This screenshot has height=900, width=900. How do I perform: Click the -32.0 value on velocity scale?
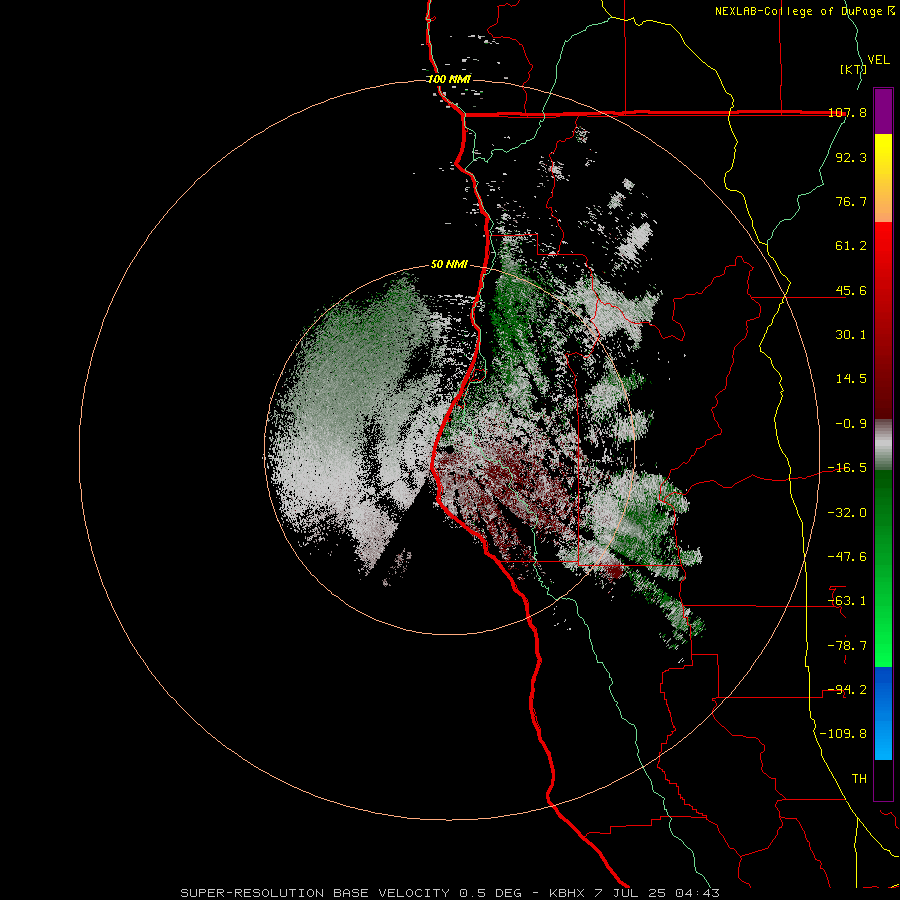tap(847, 513)
